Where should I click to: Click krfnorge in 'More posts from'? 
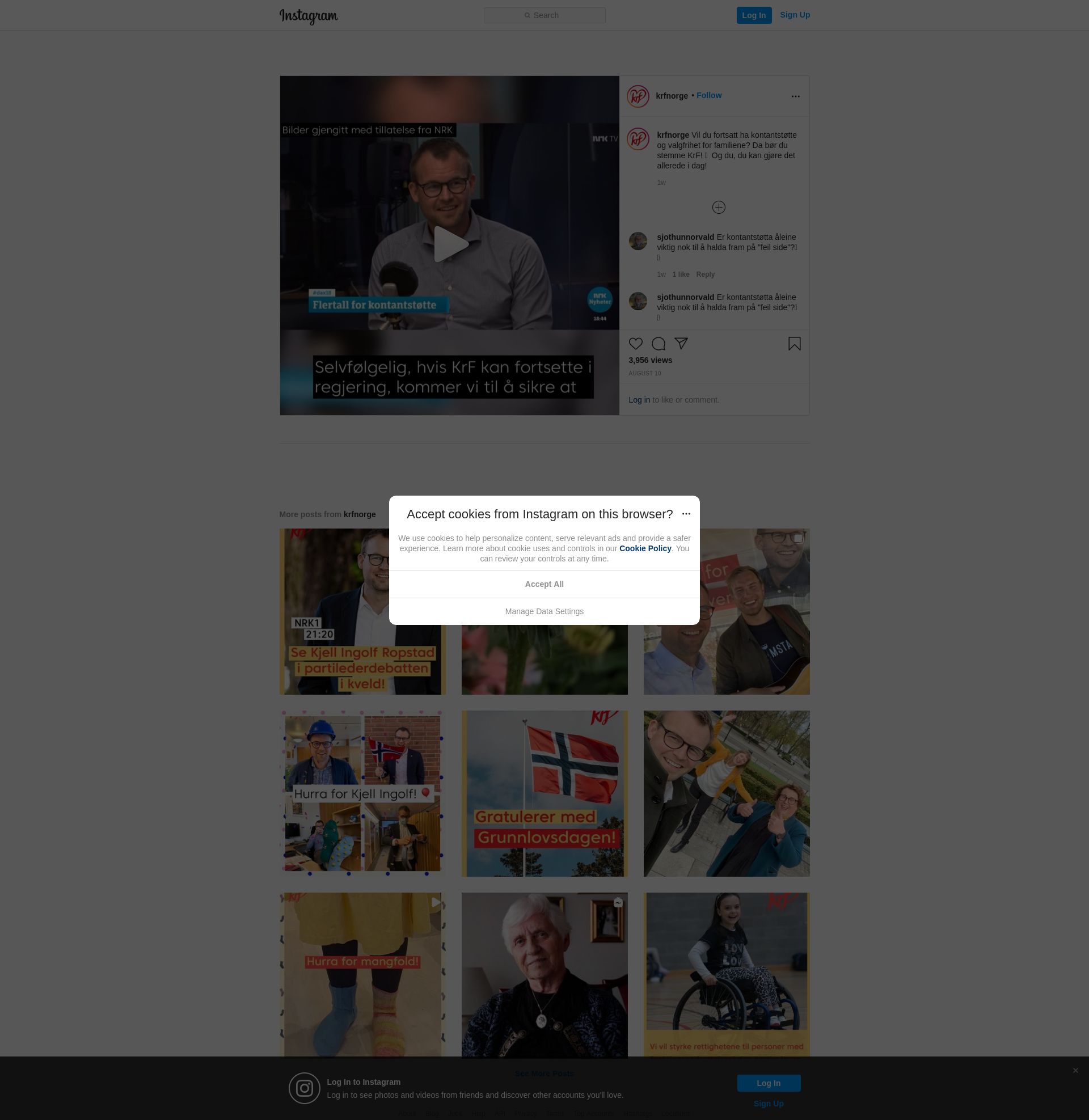360,514
